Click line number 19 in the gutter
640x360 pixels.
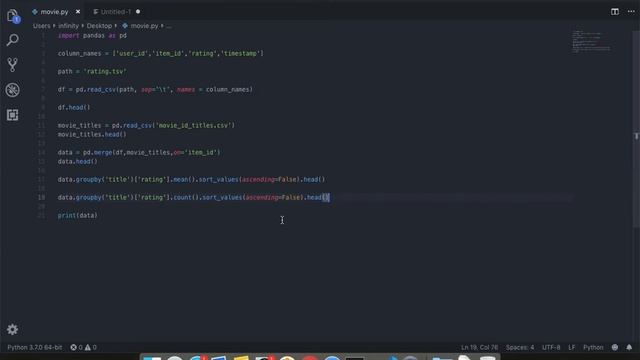click(x=42, y=197)
